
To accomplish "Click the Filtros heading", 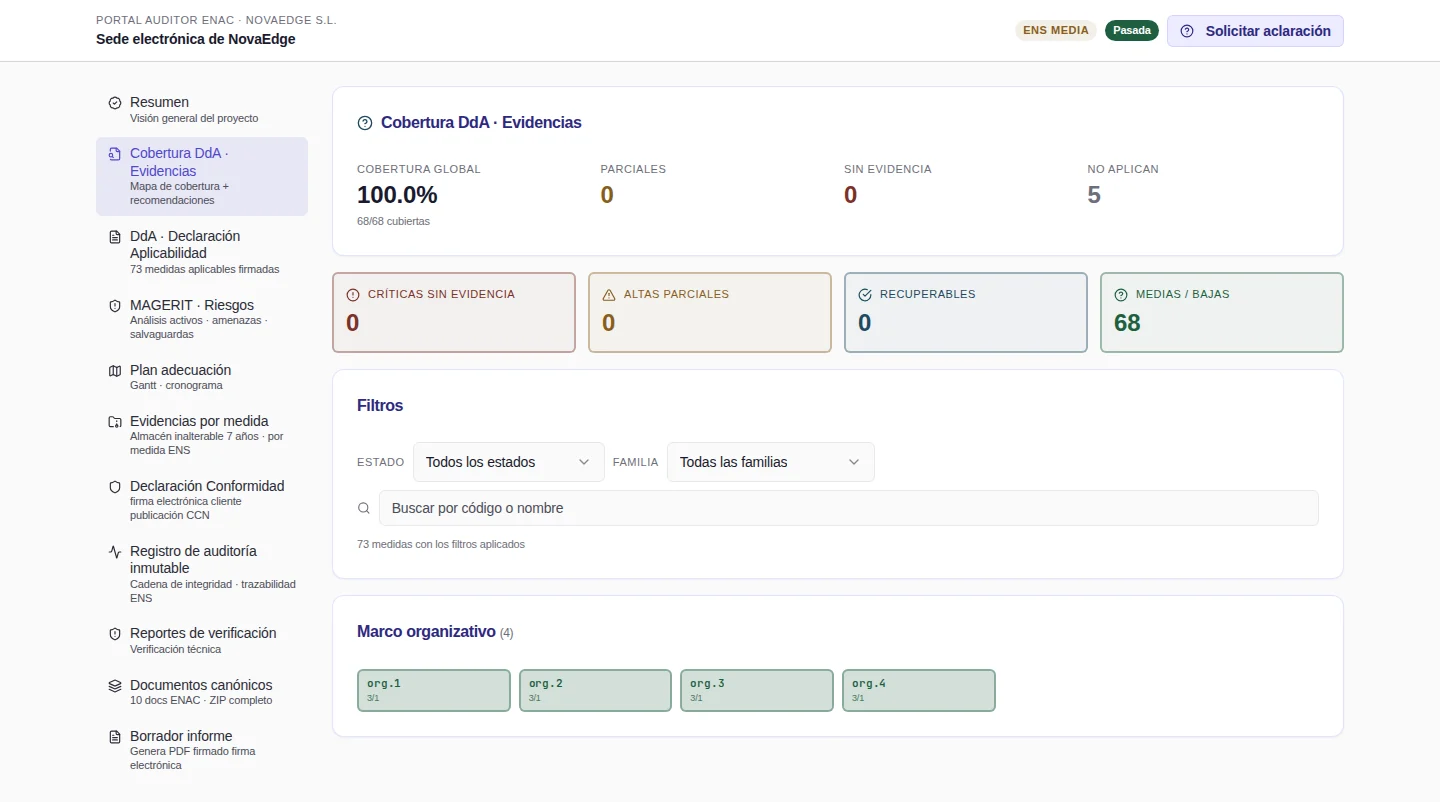I will 380,406.
